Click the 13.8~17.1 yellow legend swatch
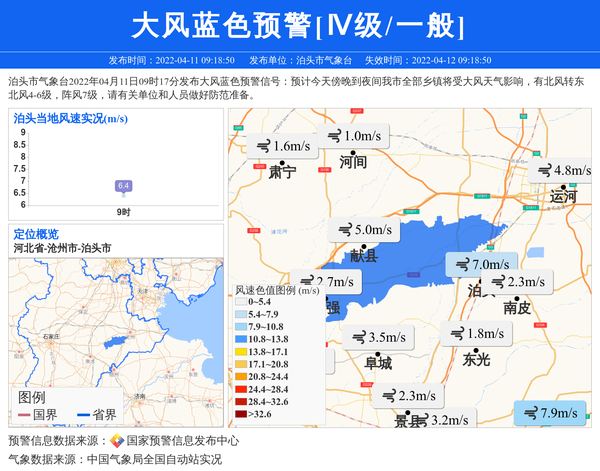The height and width of the screenshot is (471, 600). click(240, 352)
